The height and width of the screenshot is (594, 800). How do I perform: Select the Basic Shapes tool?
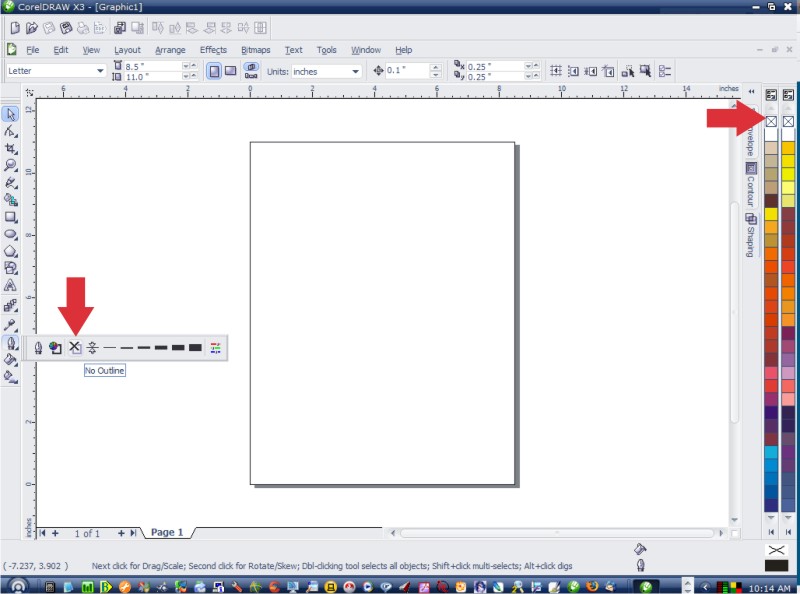coord(10,268)
